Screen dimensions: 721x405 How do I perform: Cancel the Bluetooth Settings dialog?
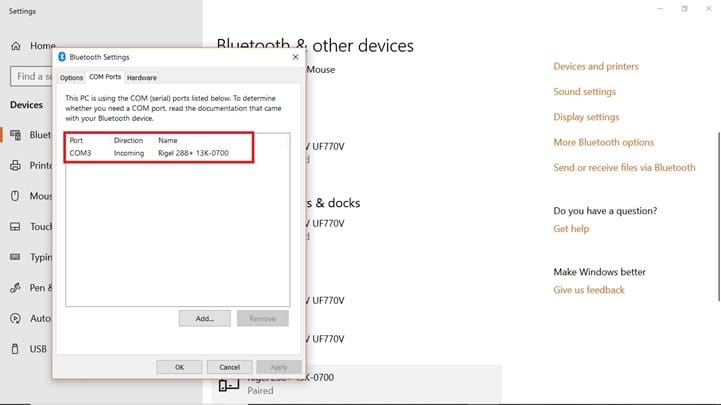[x=229, y=367]
